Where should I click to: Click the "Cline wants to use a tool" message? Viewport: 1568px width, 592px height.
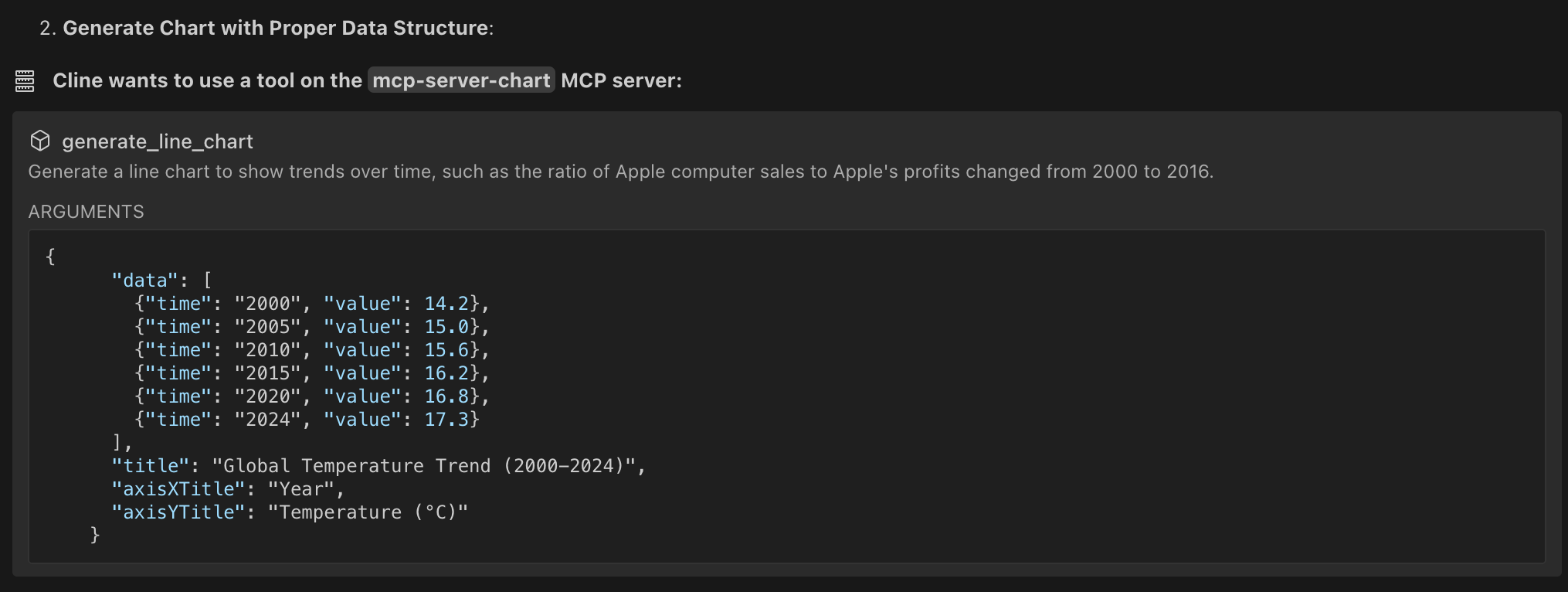pyautogui.click(x=368, y=80)
